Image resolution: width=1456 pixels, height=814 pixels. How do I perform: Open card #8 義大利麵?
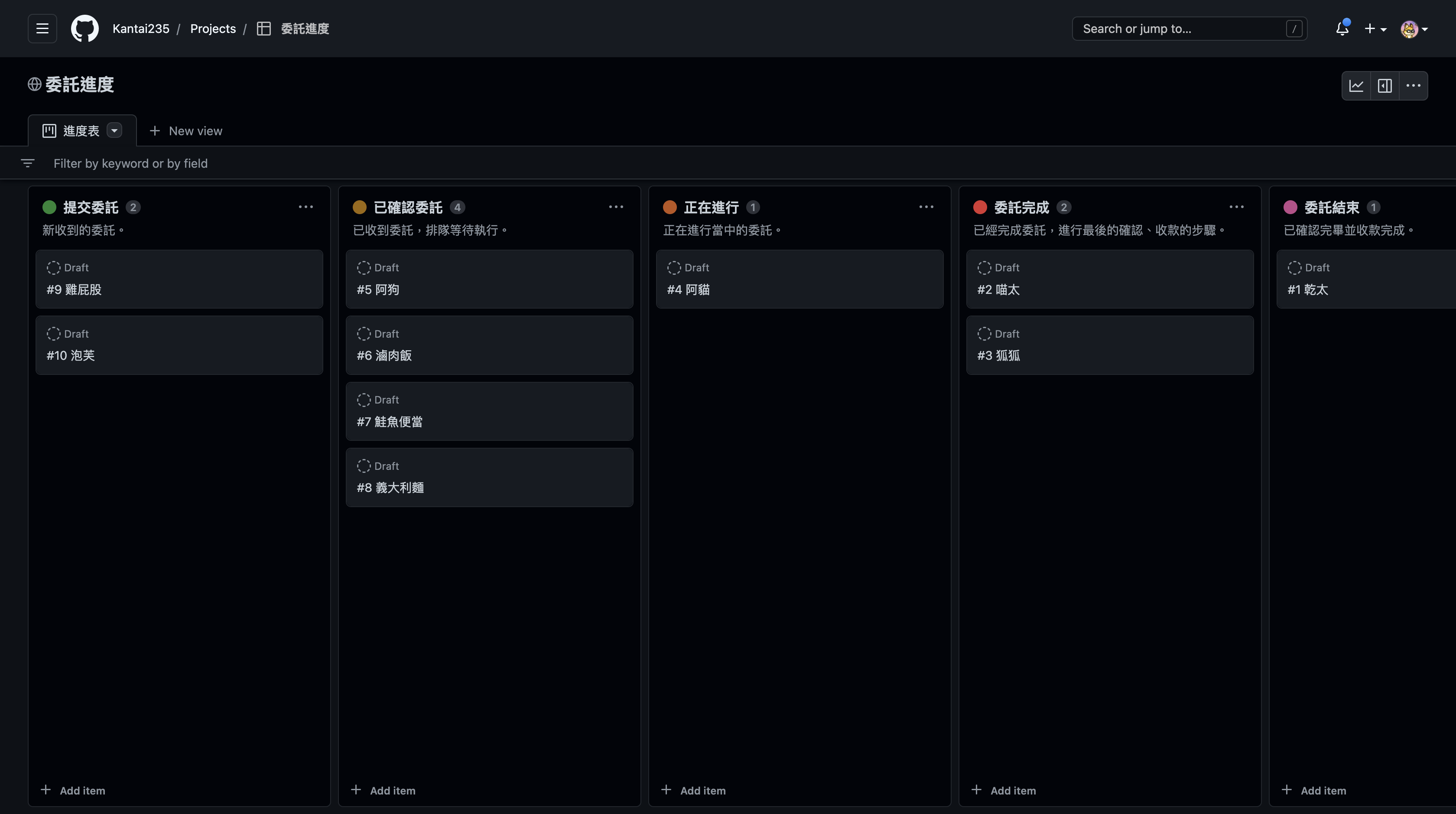tap(490, 478)
